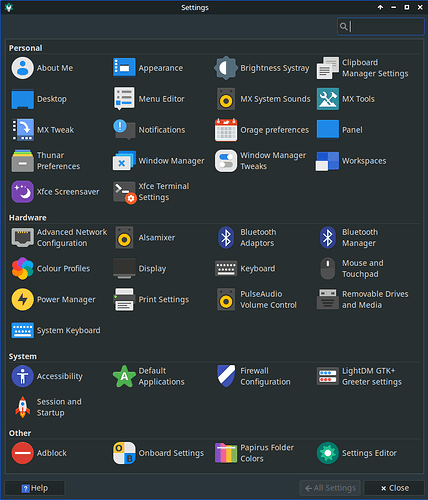Click the search magnifier icon
This screenshot has width=428, height=500.
tap(343, 26)
